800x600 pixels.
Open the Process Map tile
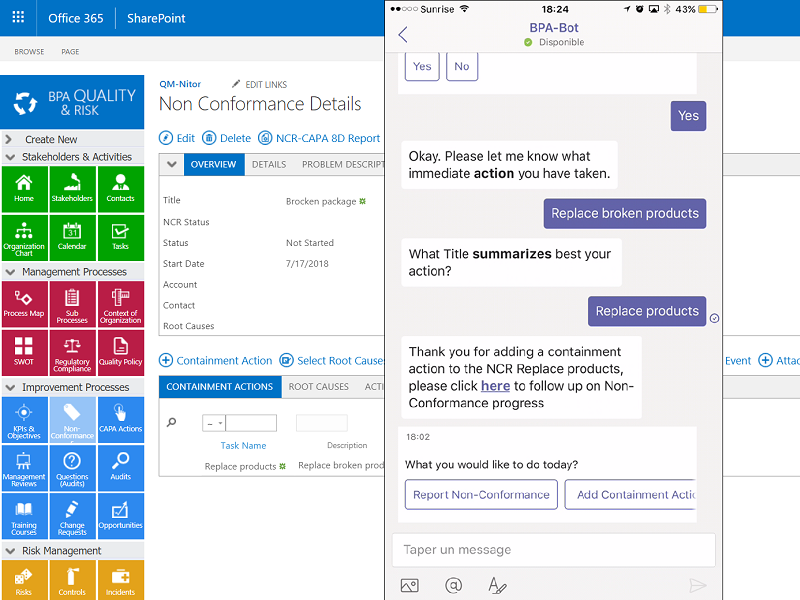24,304
